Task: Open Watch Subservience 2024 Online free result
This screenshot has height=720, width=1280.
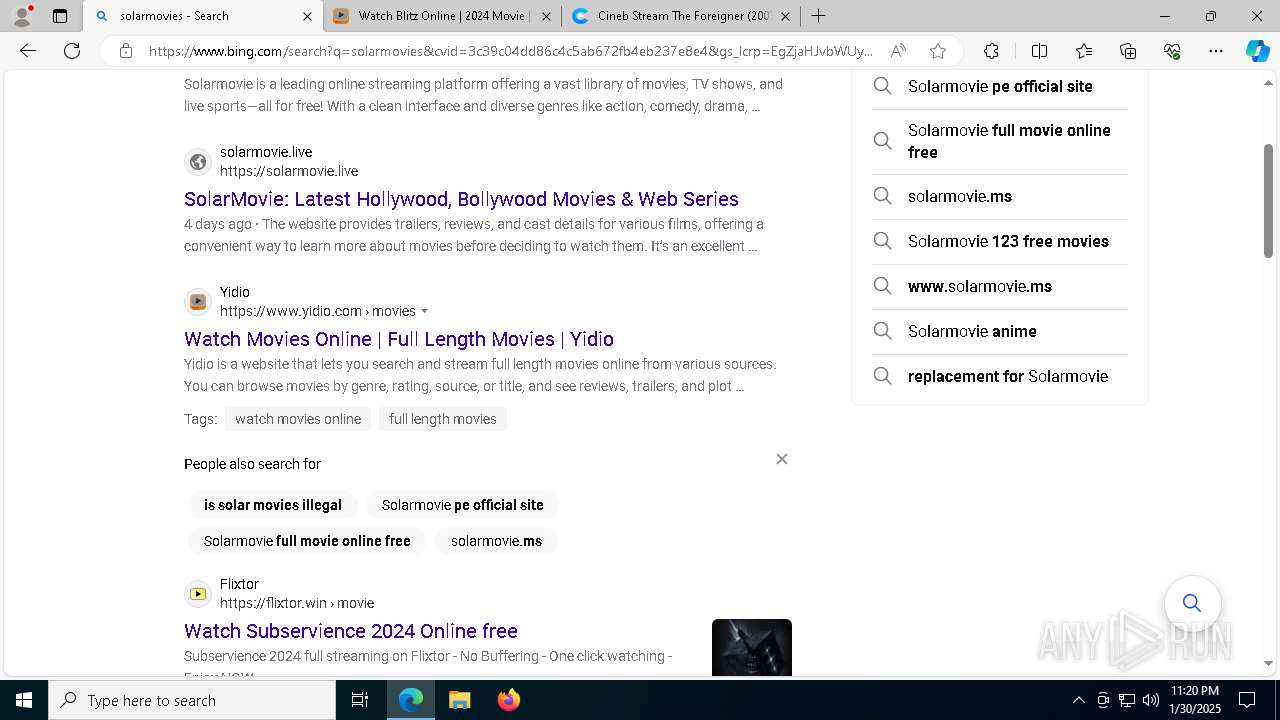Action: coord(351,631)
